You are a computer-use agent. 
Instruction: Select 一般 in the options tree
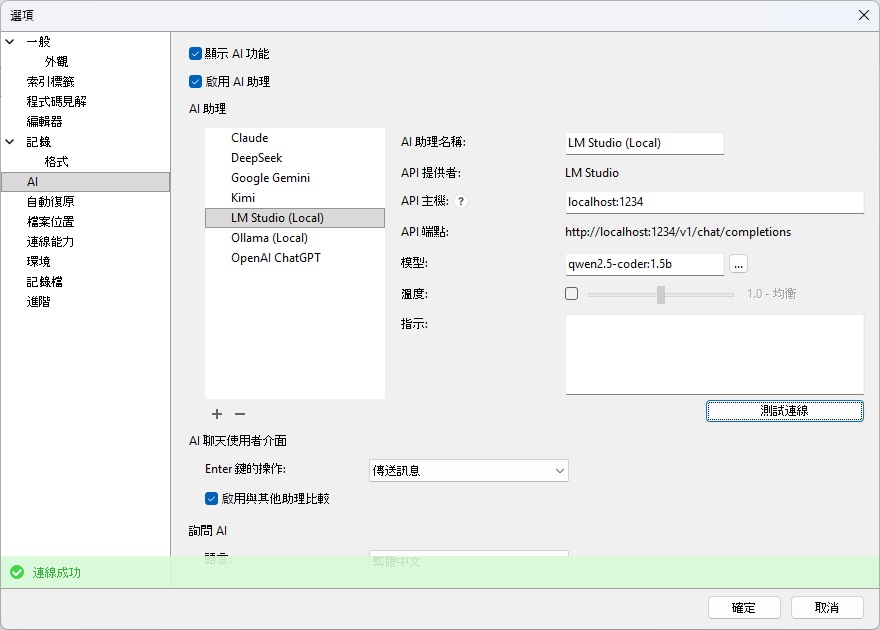[x=38, y=42]
